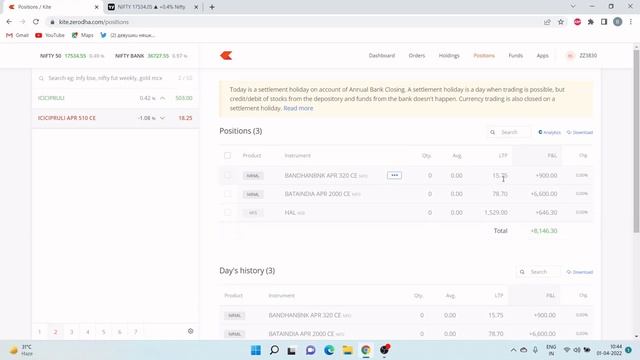Select ICICIPRULI stock in watchlist

tap(116, 98)
